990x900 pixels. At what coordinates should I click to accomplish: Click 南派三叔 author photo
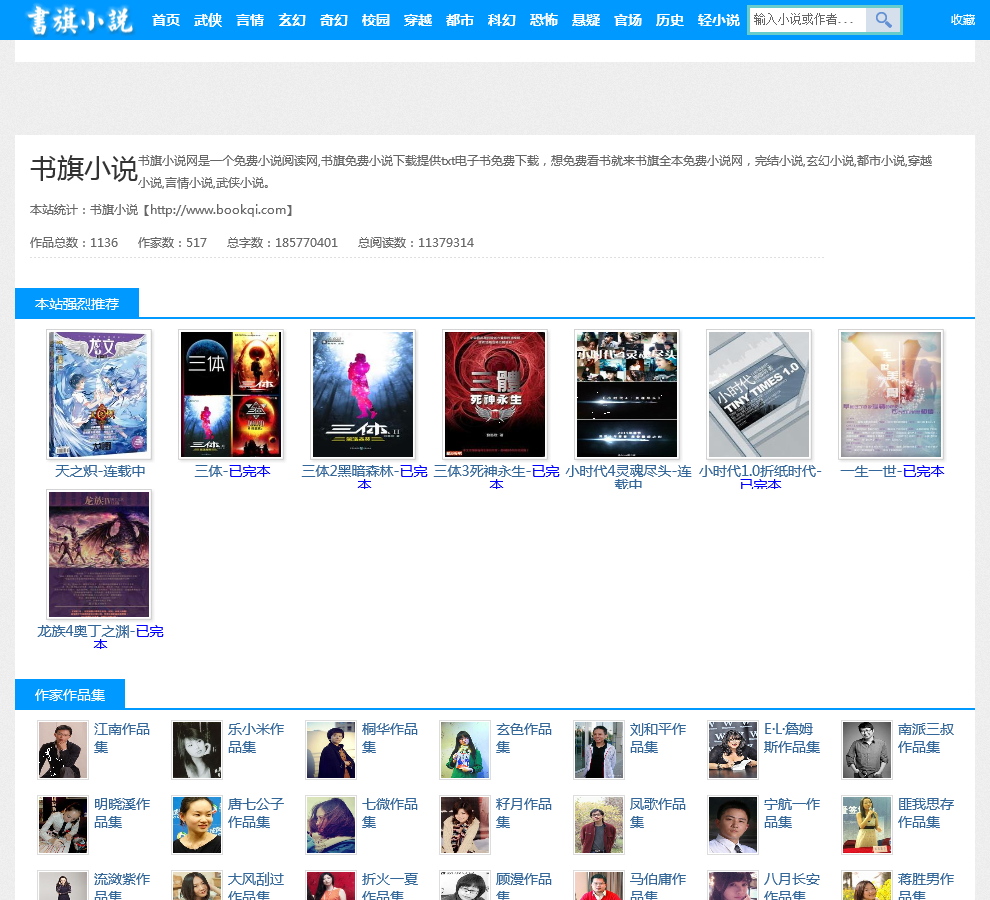coord(867,750)
